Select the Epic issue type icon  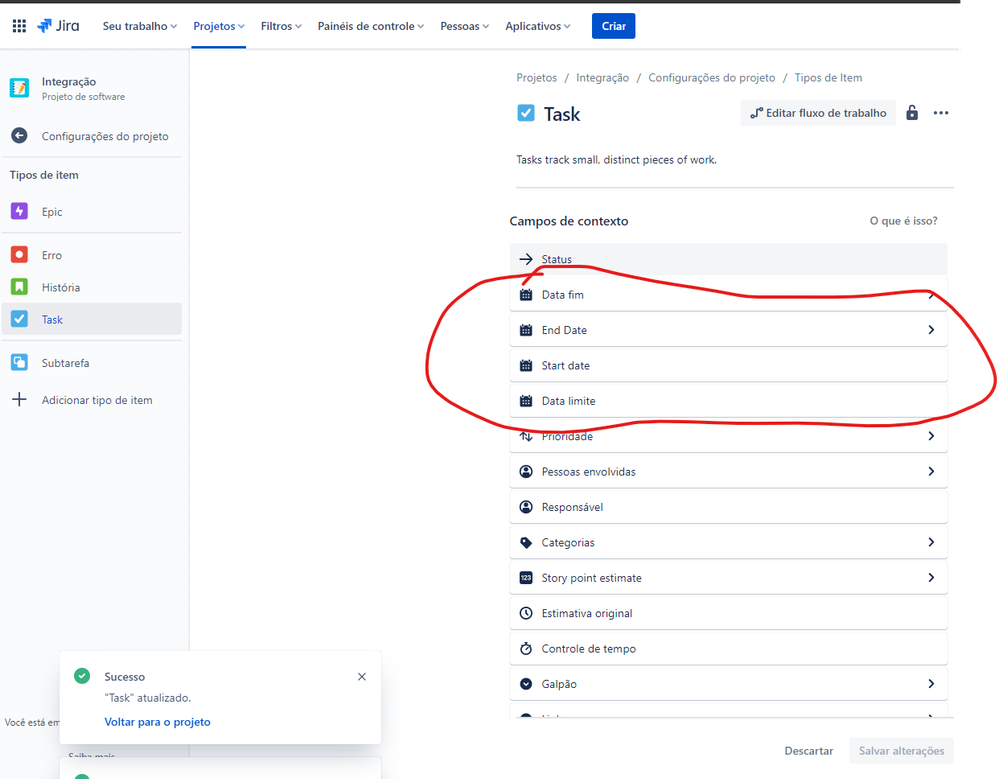tap(20, 211)
